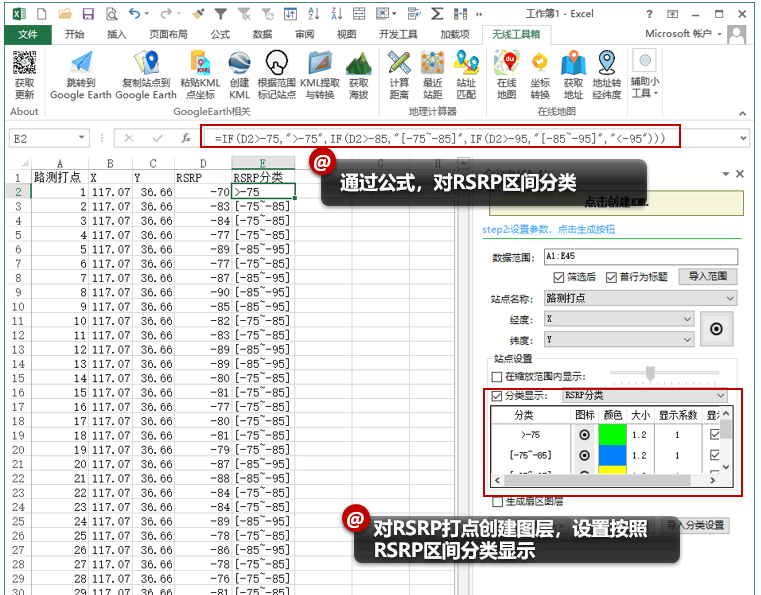Select the column D header
Image resolution: width=761 pixels, height=595 pixels.
click(203, 163)
